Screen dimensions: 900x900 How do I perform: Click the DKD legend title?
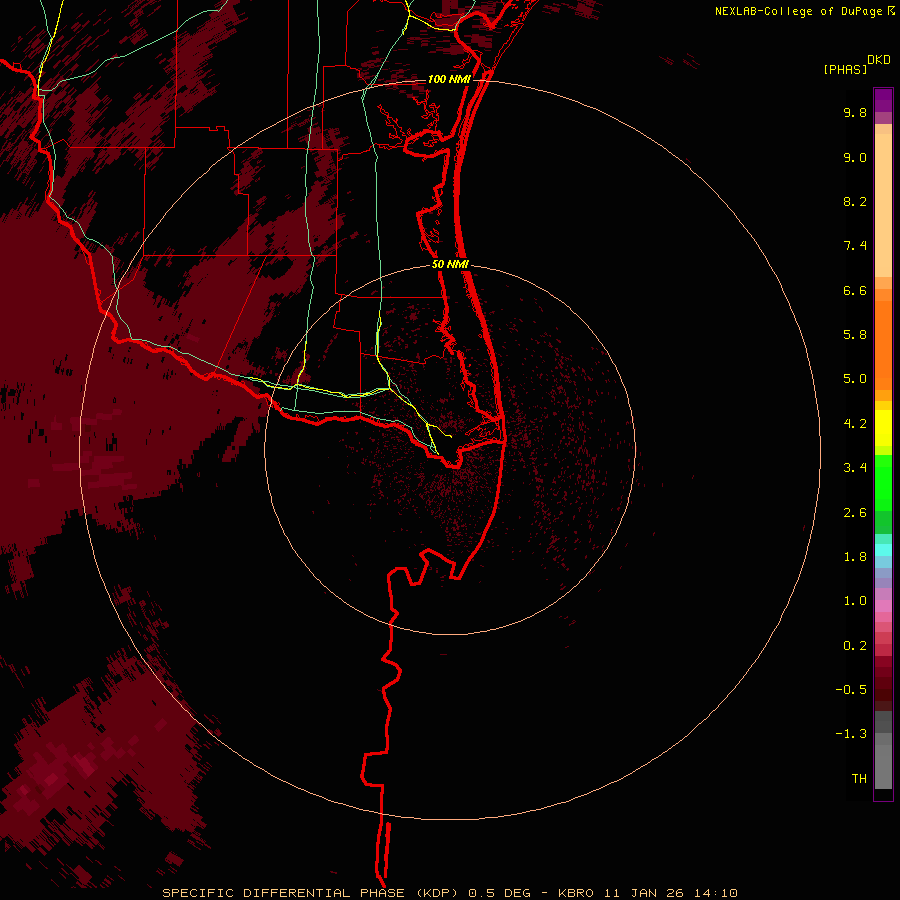point(879,60)
